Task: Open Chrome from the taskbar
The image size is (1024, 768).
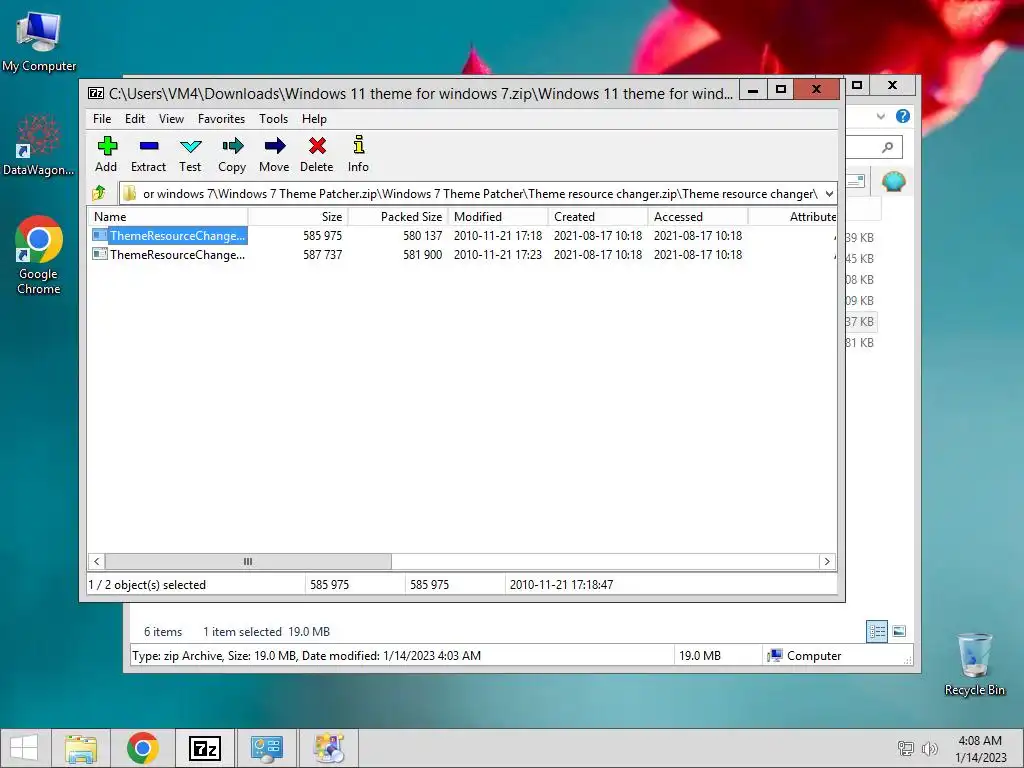Action: click(x=142, y=748)
